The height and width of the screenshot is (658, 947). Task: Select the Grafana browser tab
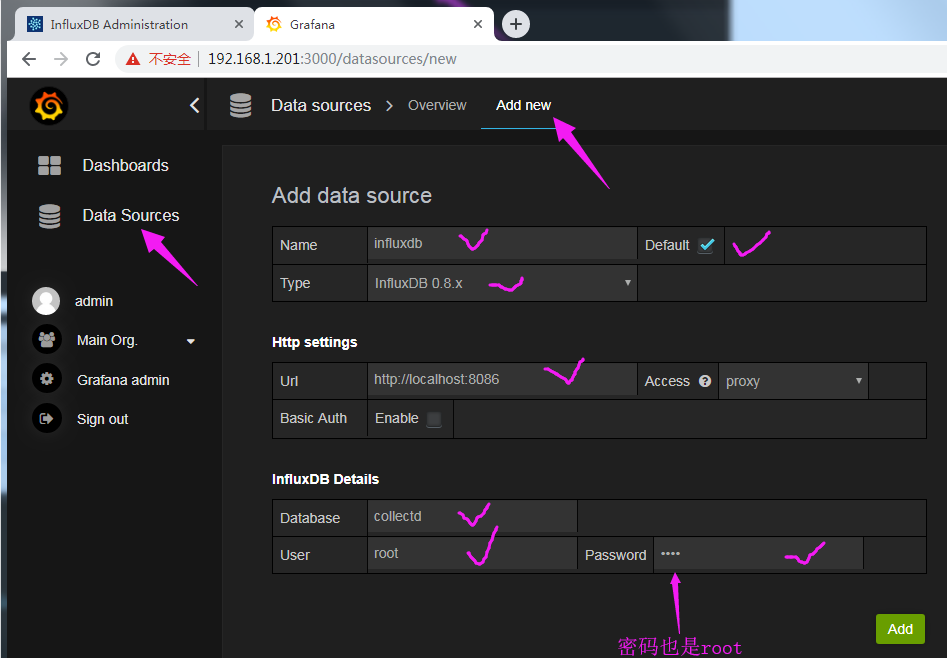pos(374,24)
